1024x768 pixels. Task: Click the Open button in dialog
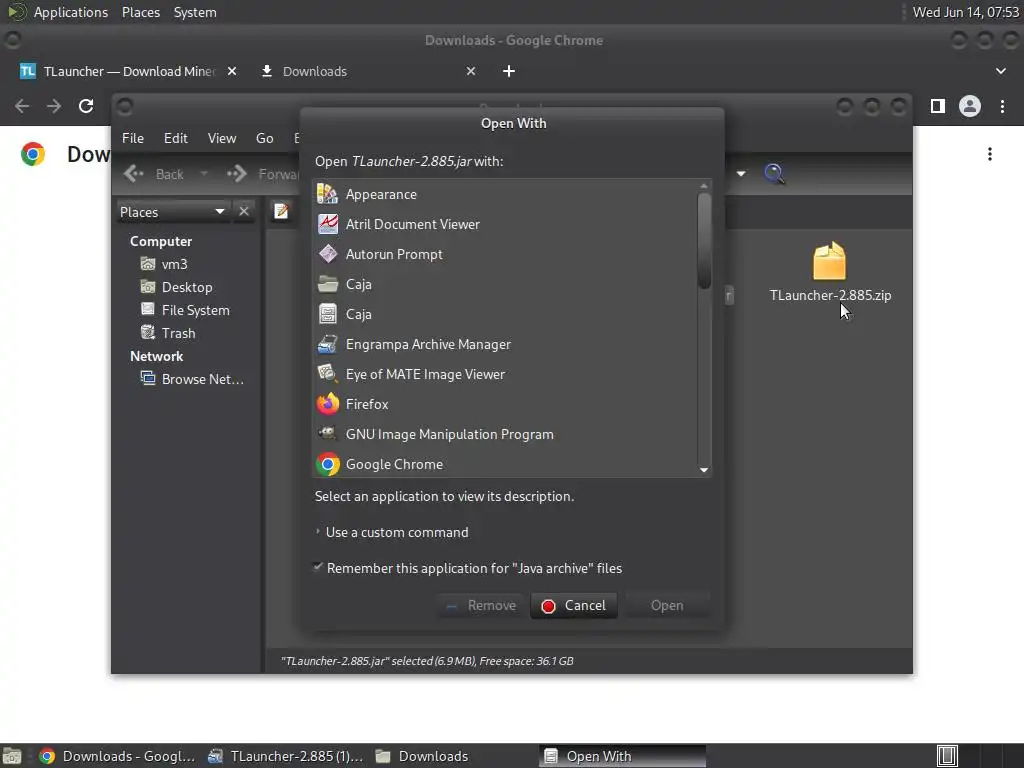point(667,605)
